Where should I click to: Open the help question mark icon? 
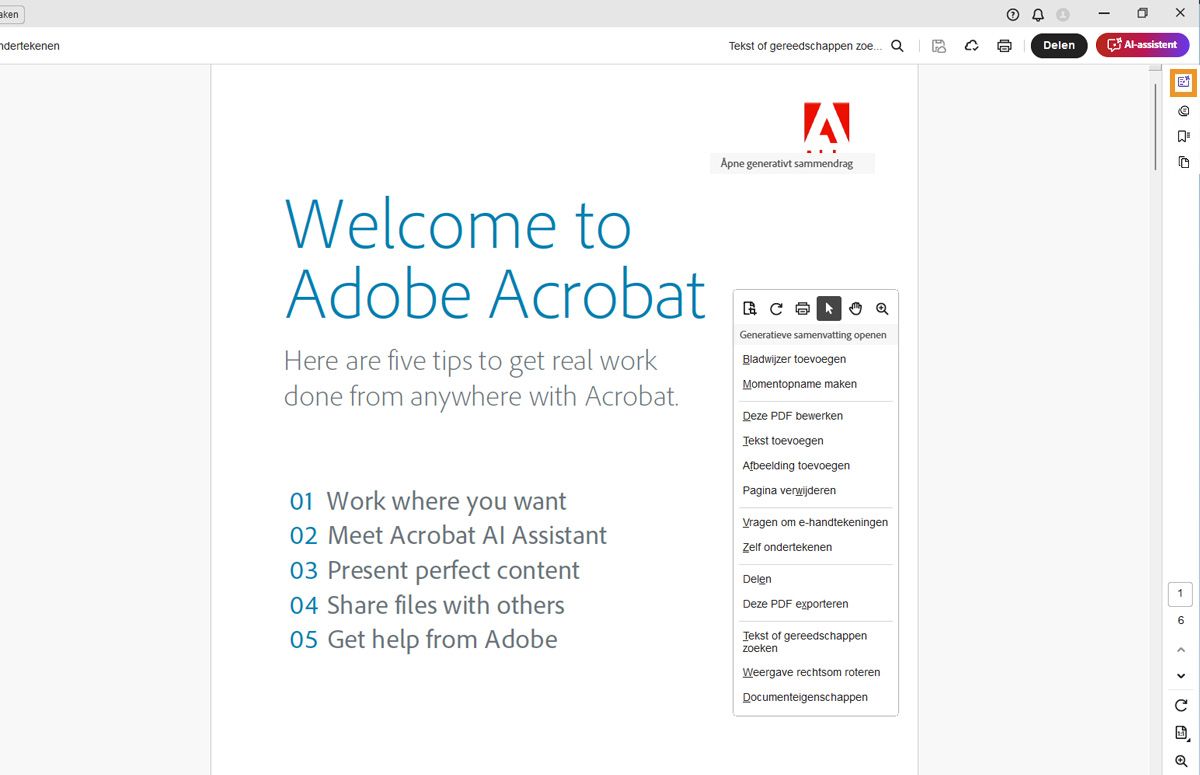(1013, 14)
